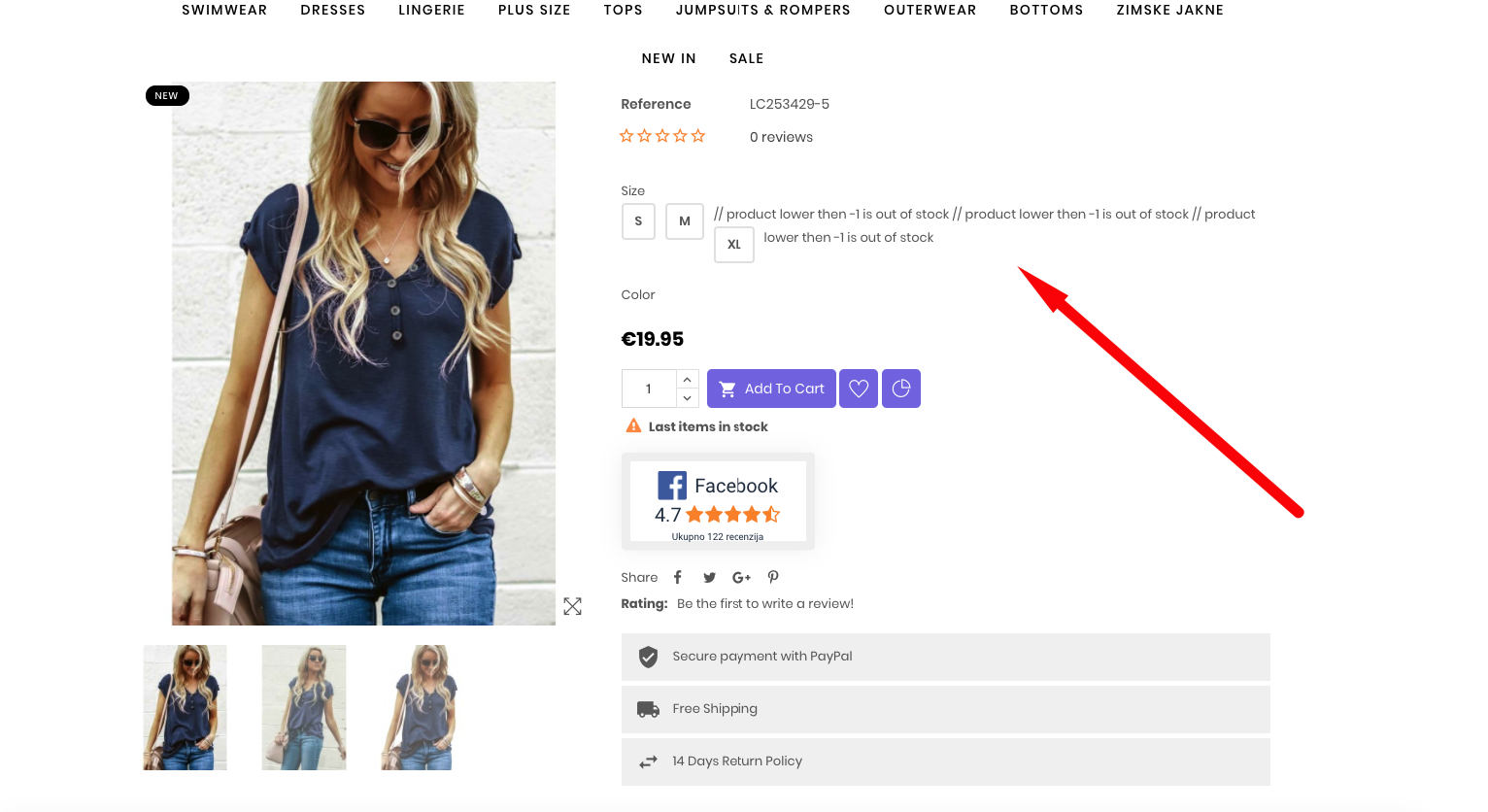Select the third product thumbnail
The image size is (1488, 812).
(x=423, y=707)
